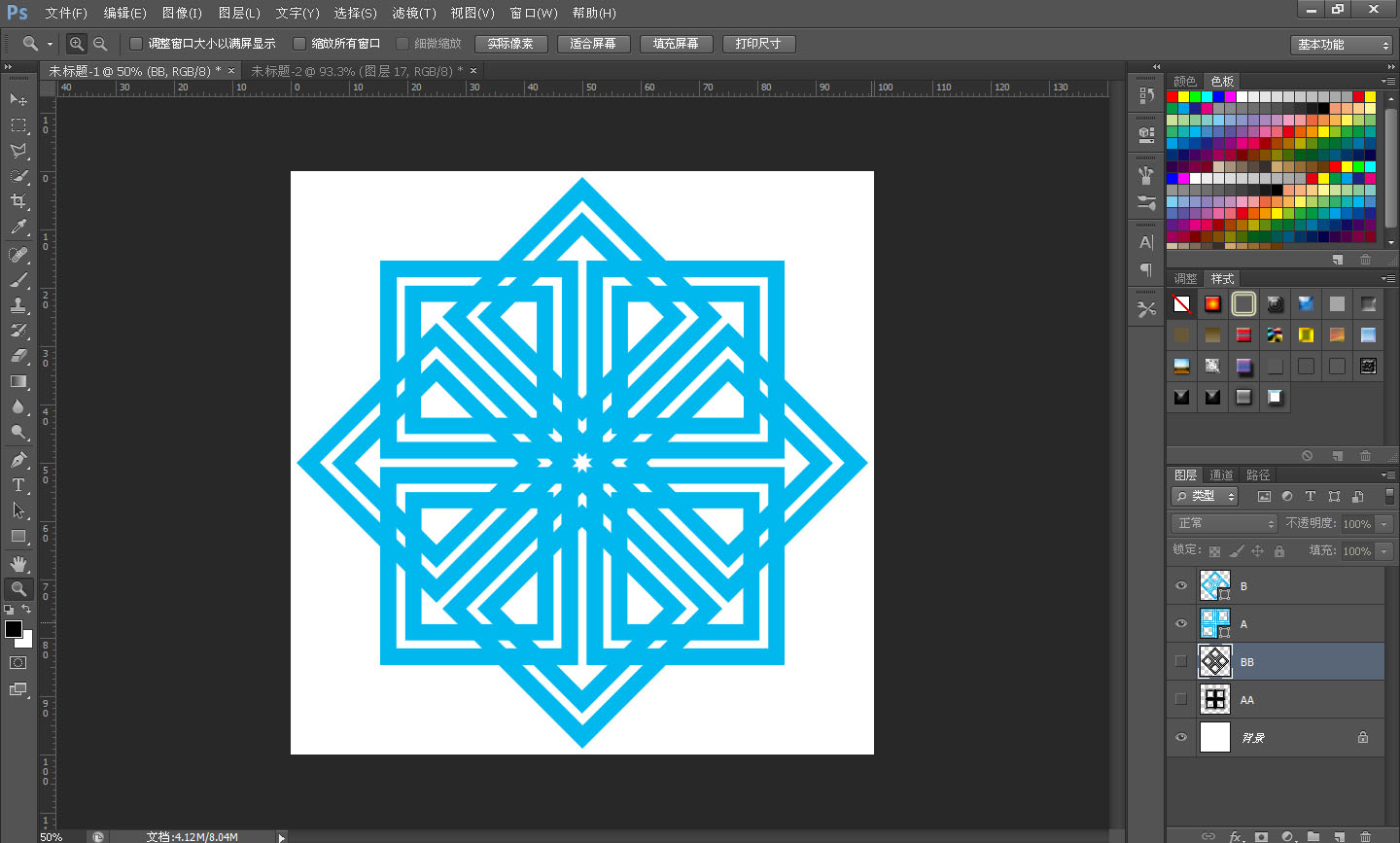Switch to the 通道 tab

point(1221,474)
